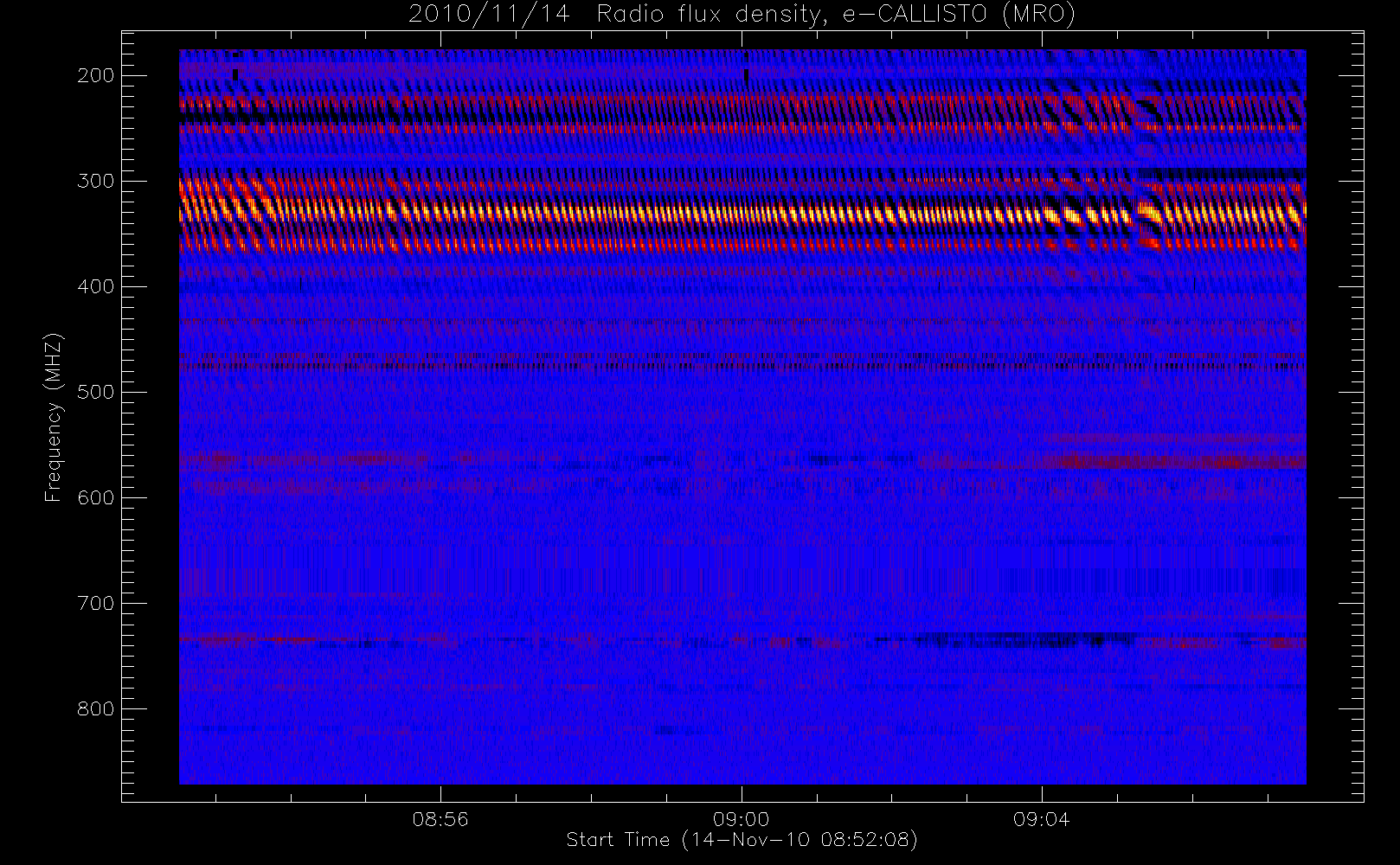
Task: Click the 09:00 time tick label
Action: tap(742, 819)
